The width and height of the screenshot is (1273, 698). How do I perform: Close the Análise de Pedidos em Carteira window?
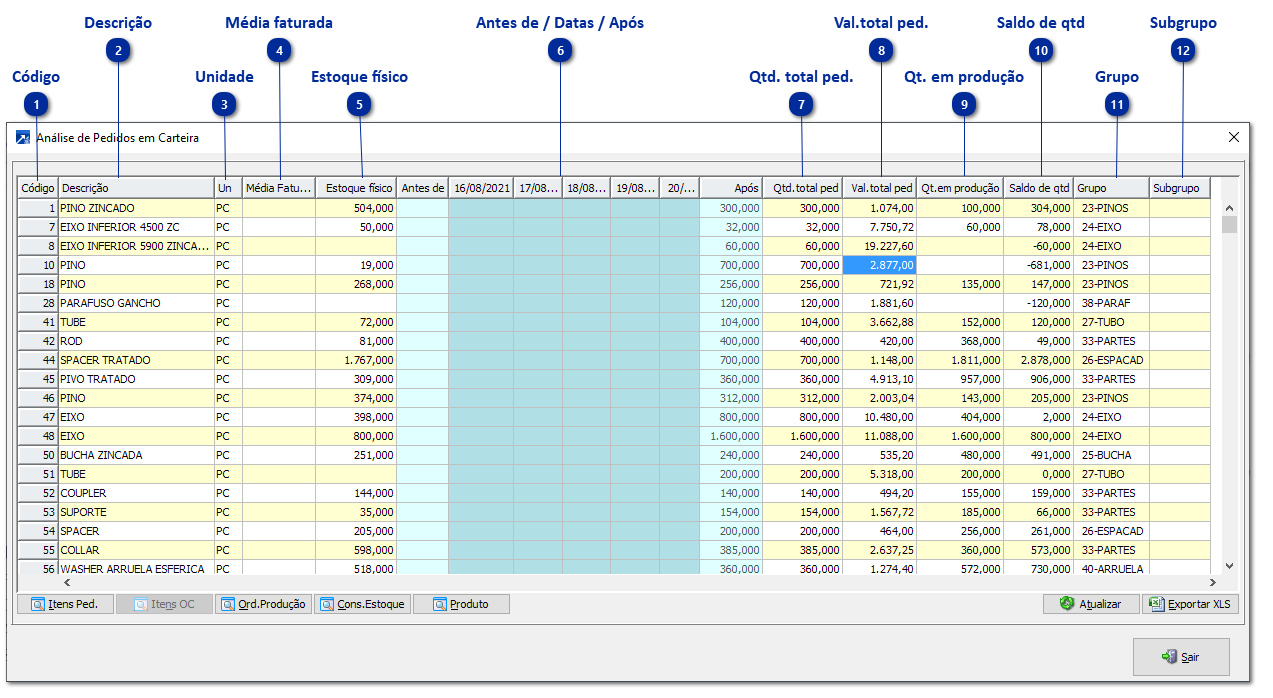click(x=1233, y=137)
